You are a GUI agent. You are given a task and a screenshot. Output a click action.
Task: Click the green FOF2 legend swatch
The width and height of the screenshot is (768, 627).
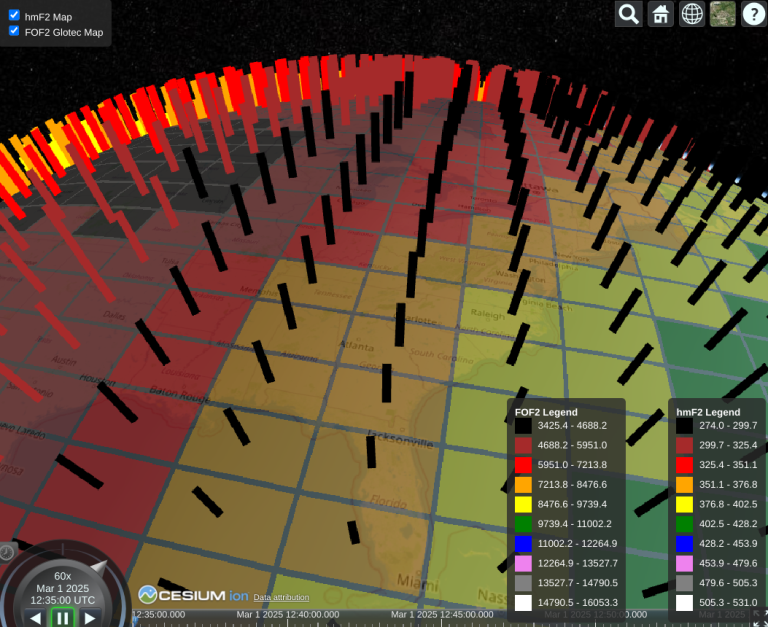[x=523, y=524]
